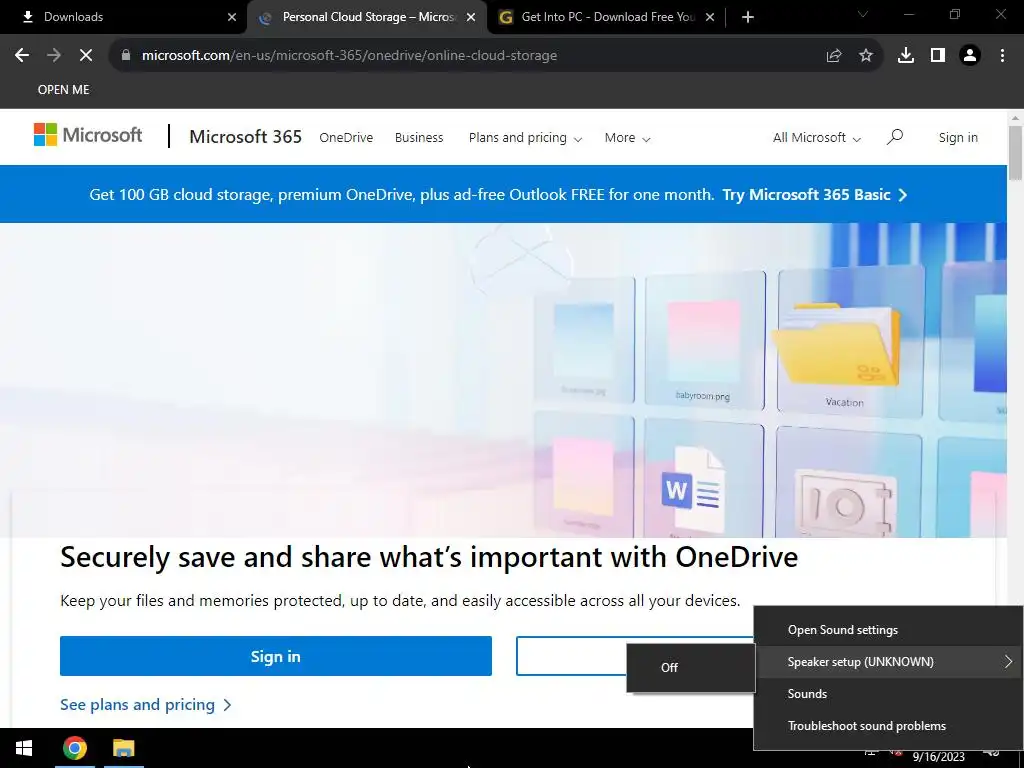This screenshot has height=768, width=1024.
Task: Open See plans and pricing link
Action: coord(146,705)
